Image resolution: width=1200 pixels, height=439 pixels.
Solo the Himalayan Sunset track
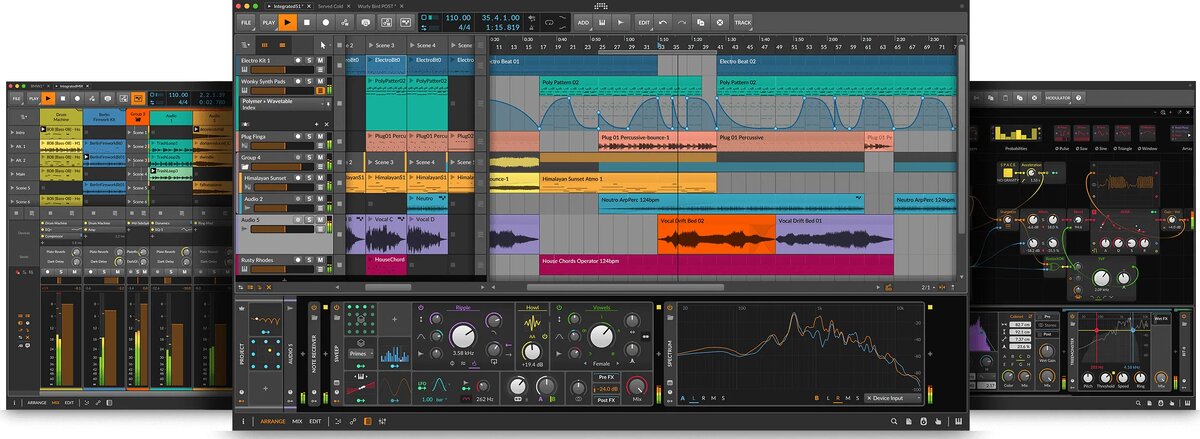[309, 177]
